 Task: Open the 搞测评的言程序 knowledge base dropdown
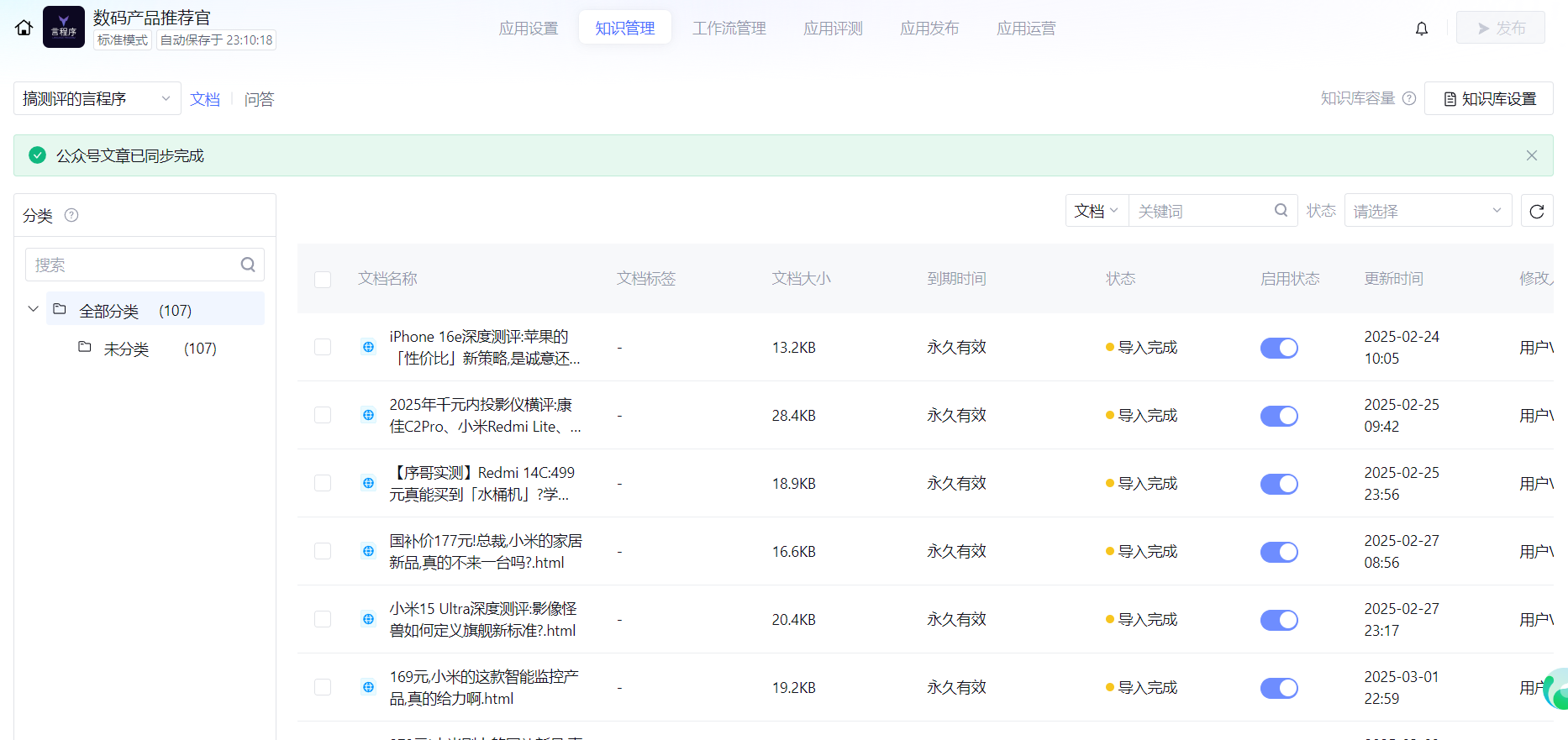coord(97,99)
